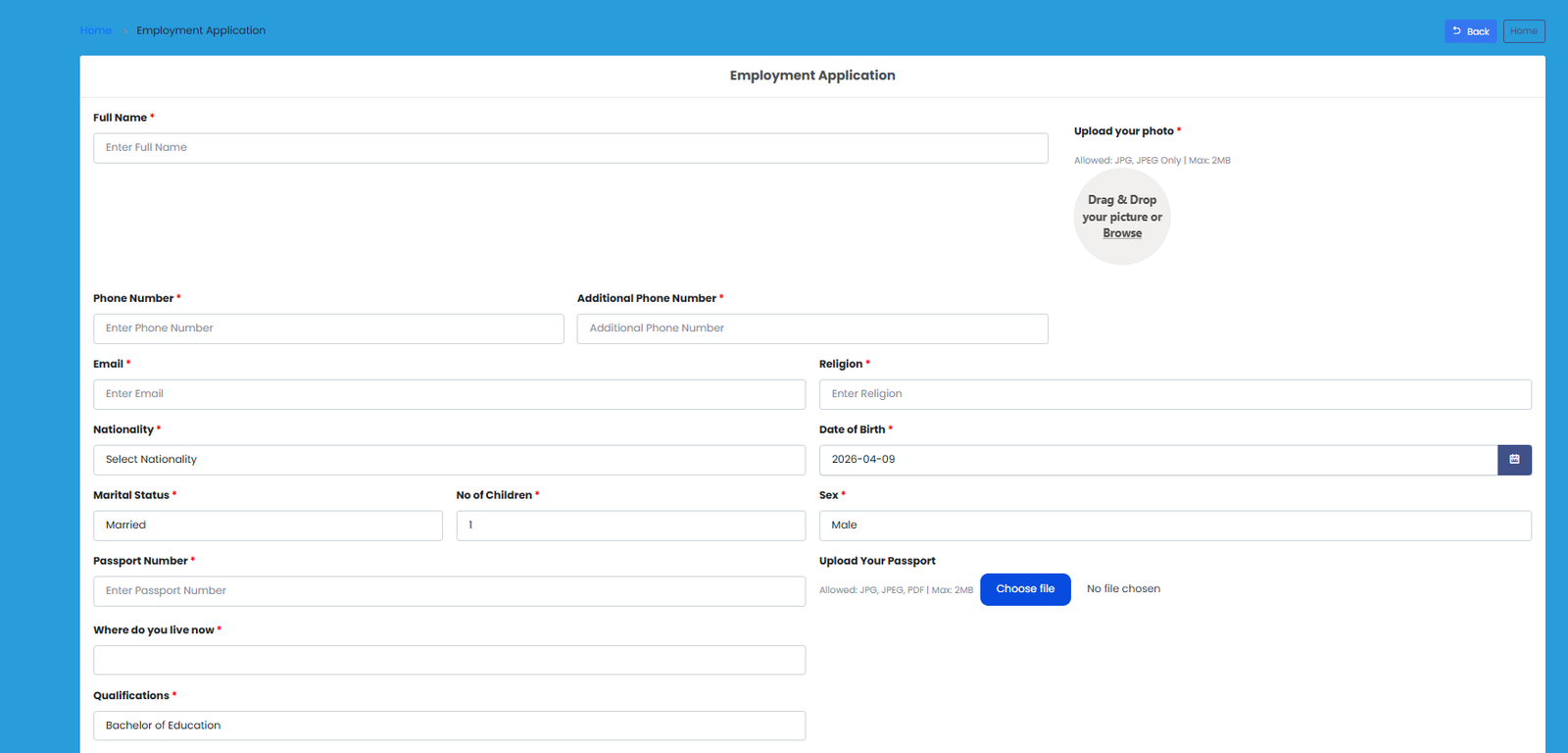Click the Back button at top right
1568x753 pixels.
click(x=1470, y=31)
